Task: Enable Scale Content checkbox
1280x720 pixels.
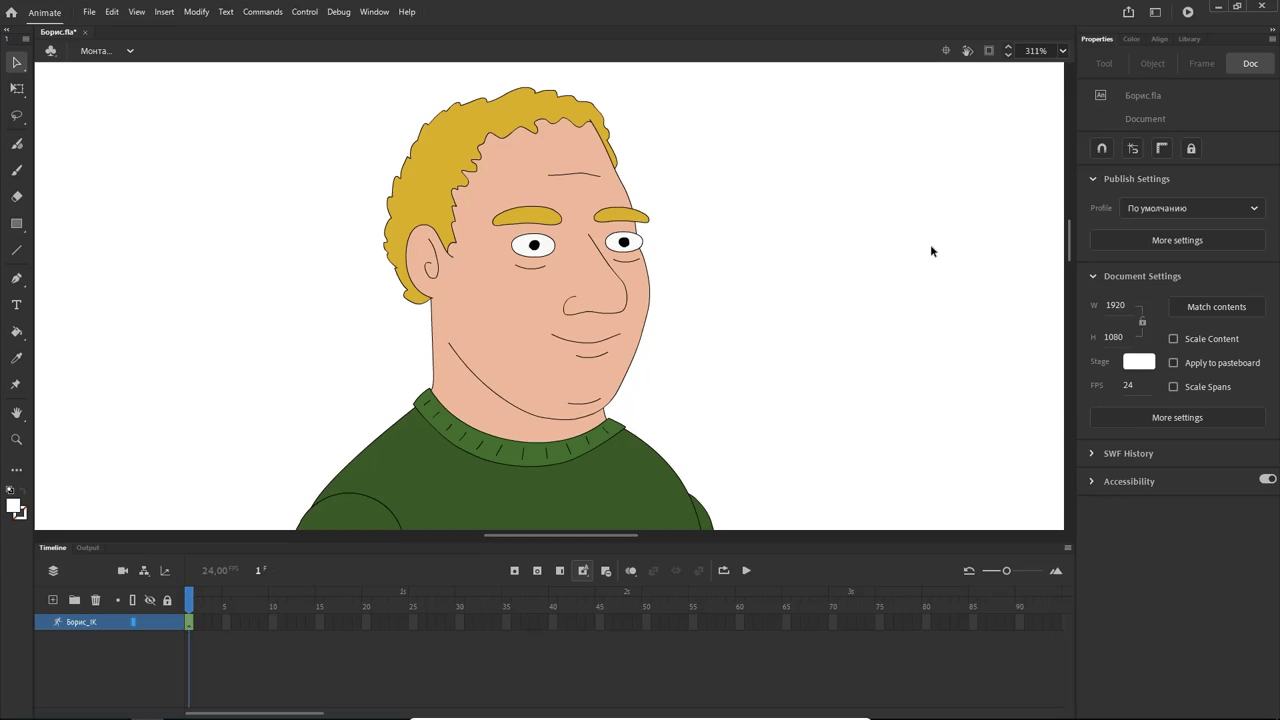Action: point(1174,339)
